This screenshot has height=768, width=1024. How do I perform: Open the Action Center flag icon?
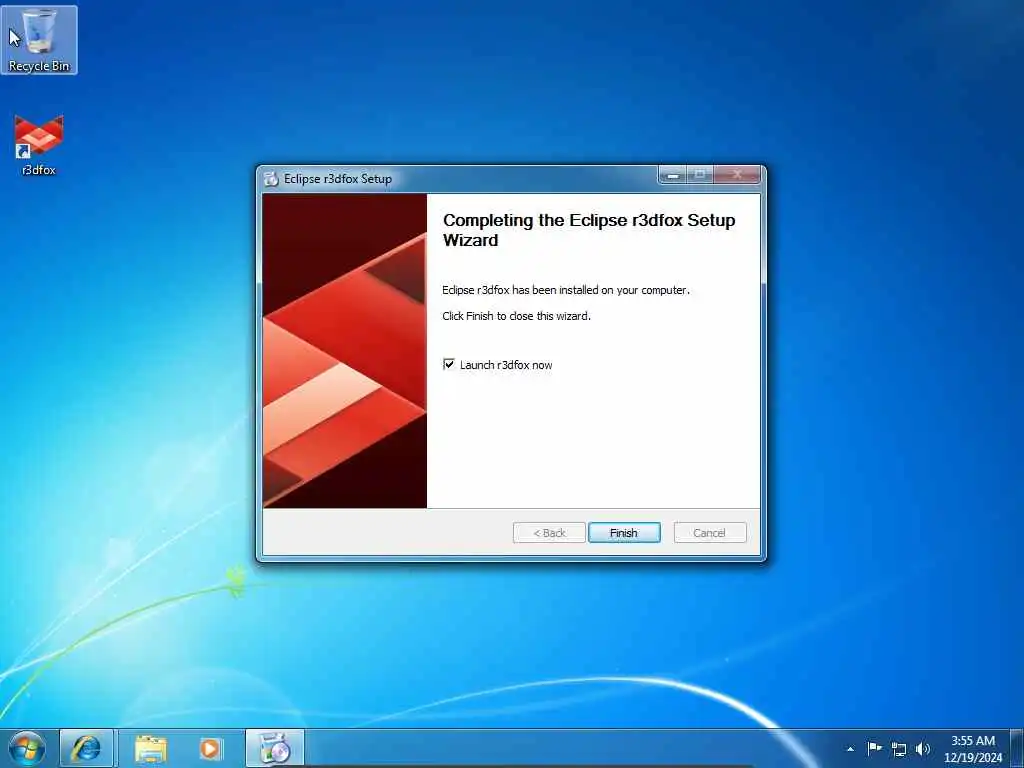pos(874,748)
